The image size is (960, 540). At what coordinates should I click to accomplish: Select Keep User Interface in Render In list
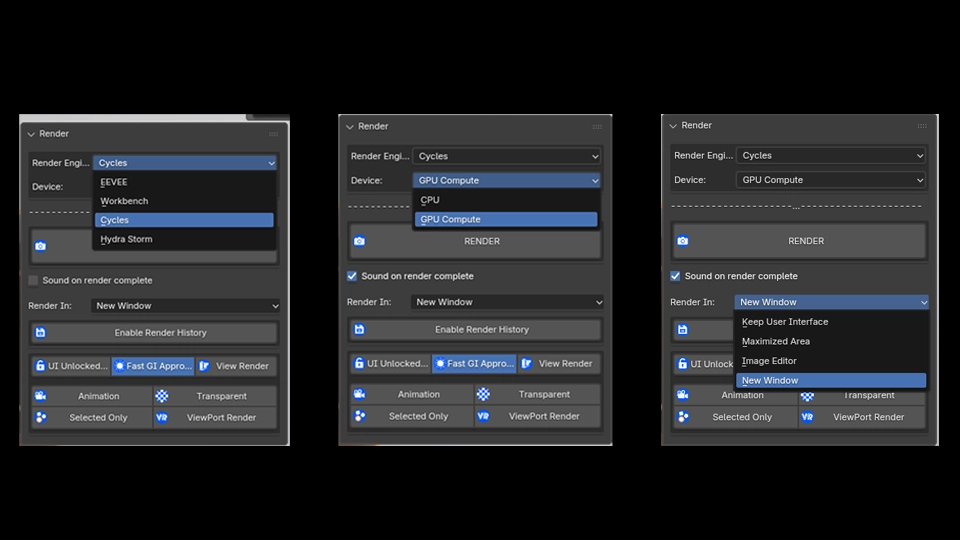[x=831, y=321]
